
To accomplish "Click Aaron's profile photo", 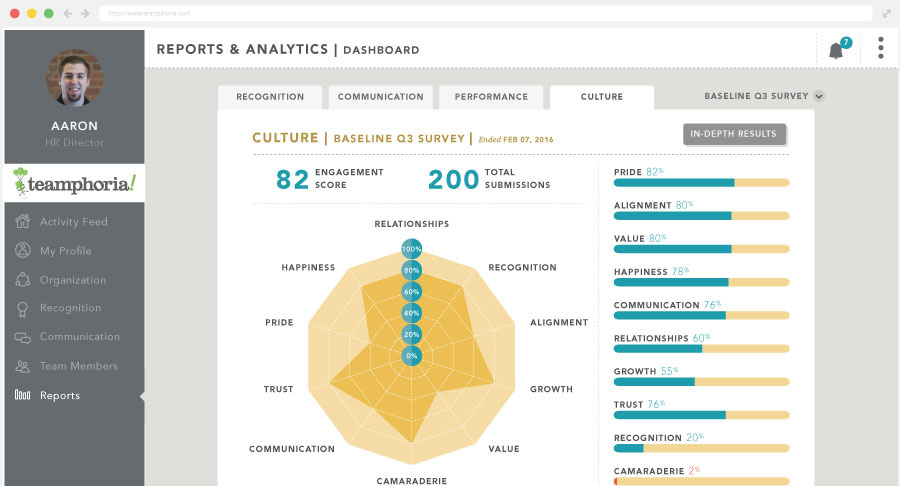I will [75, 78].
